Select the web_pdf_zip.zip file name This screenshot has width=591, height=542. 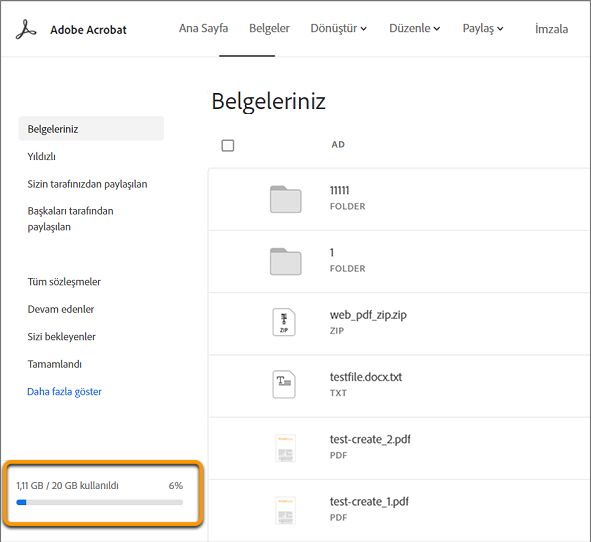(x=368, y=315)
